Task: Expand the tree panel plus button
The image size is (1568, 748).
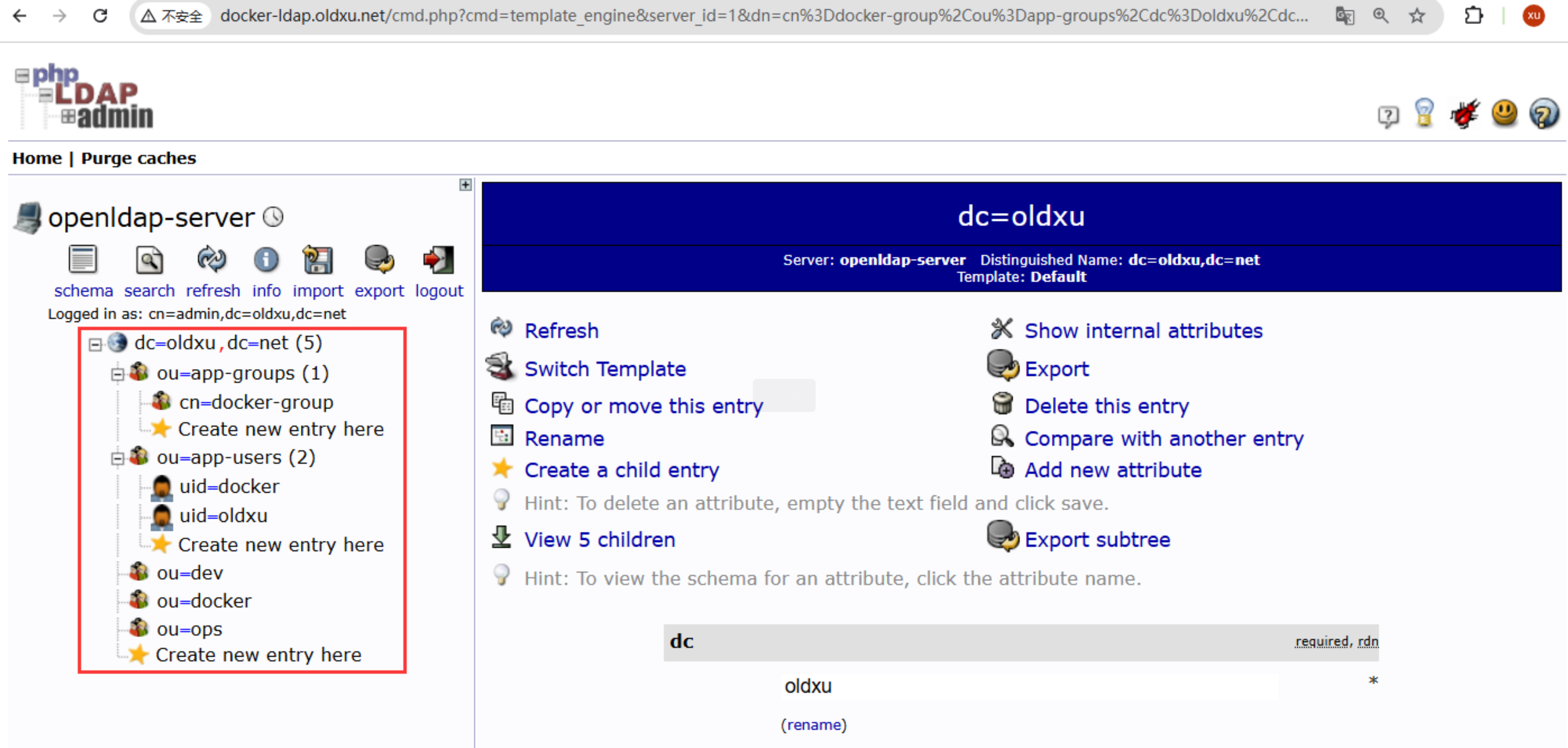Action: coord(465,184)
